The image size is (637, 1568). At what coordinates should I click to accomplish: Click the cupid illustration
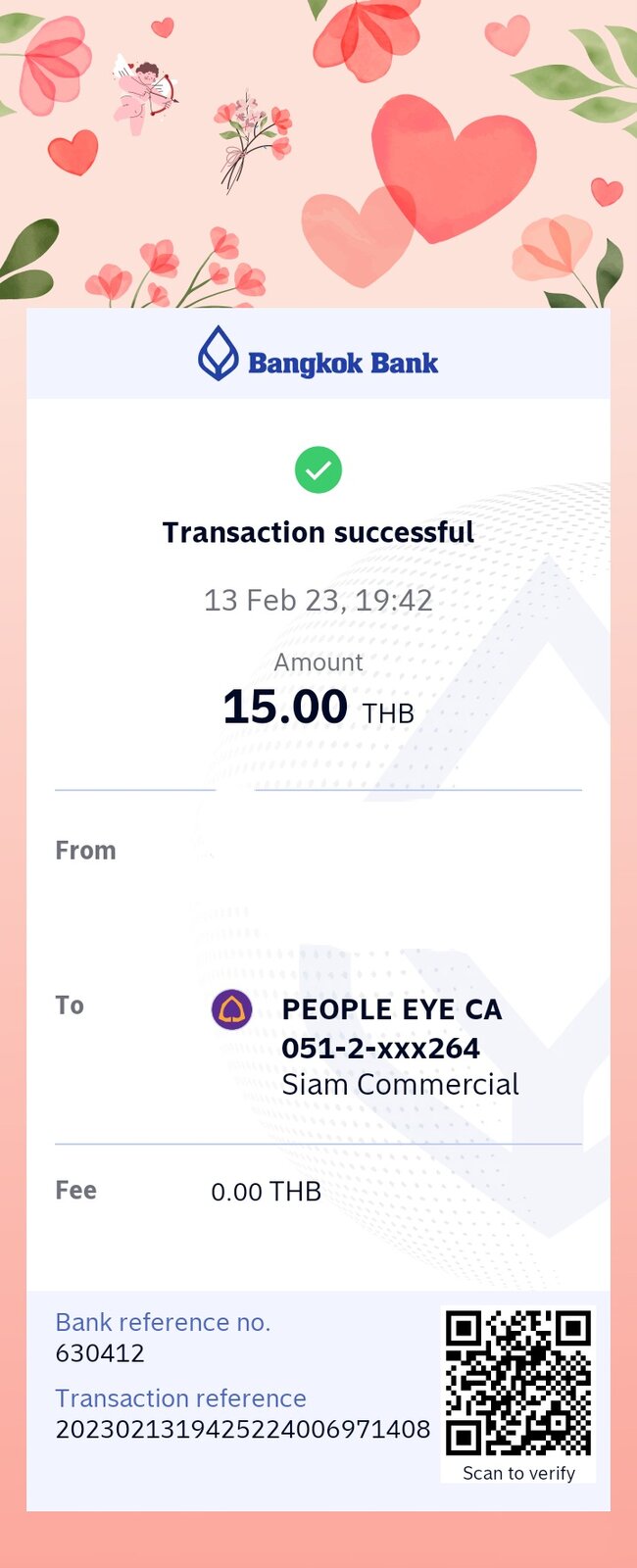(x=144, y=93)
